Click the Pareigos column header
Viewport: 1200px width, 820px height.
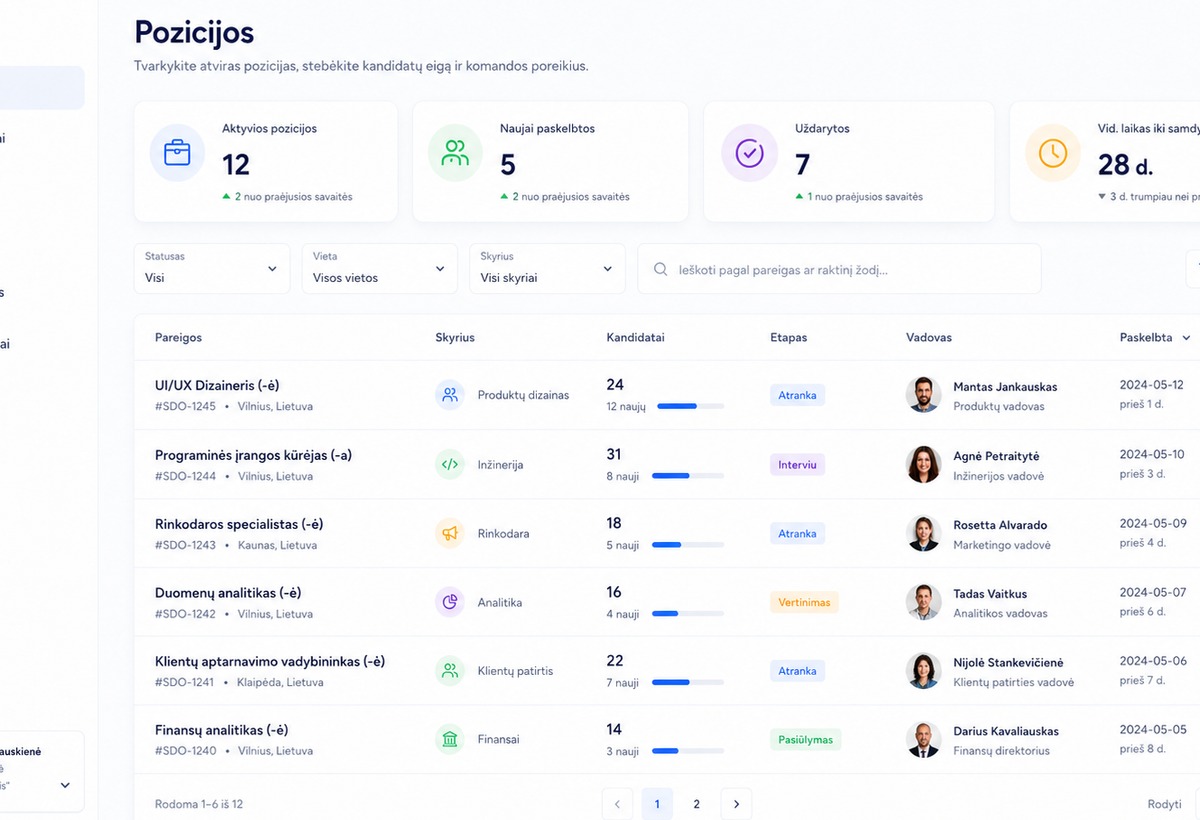click(x=178, y=338)
